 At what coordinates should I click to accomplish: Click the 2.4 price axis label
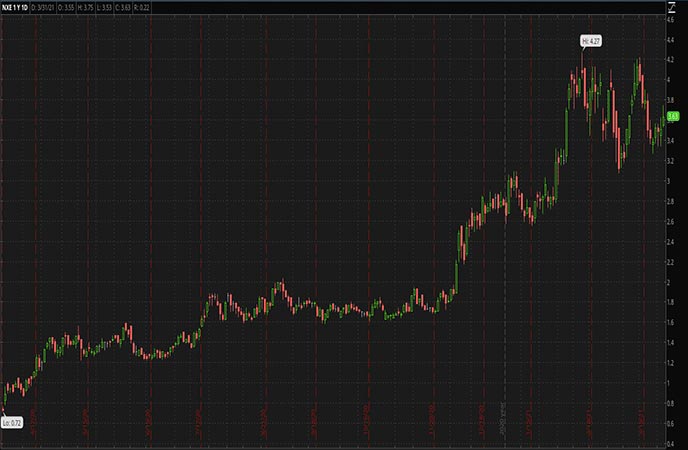click(x=671, y=242)
